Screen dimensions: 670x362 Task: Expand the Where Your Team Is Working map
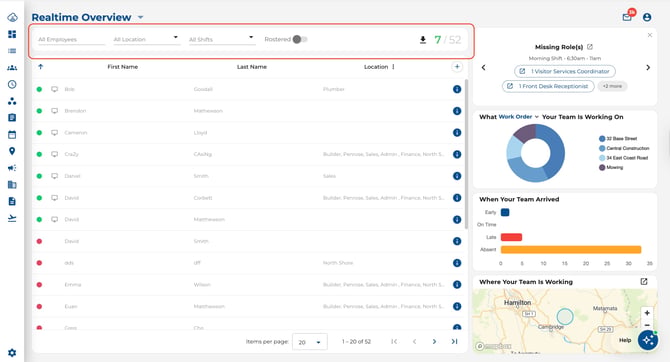[x=644, y=282]
